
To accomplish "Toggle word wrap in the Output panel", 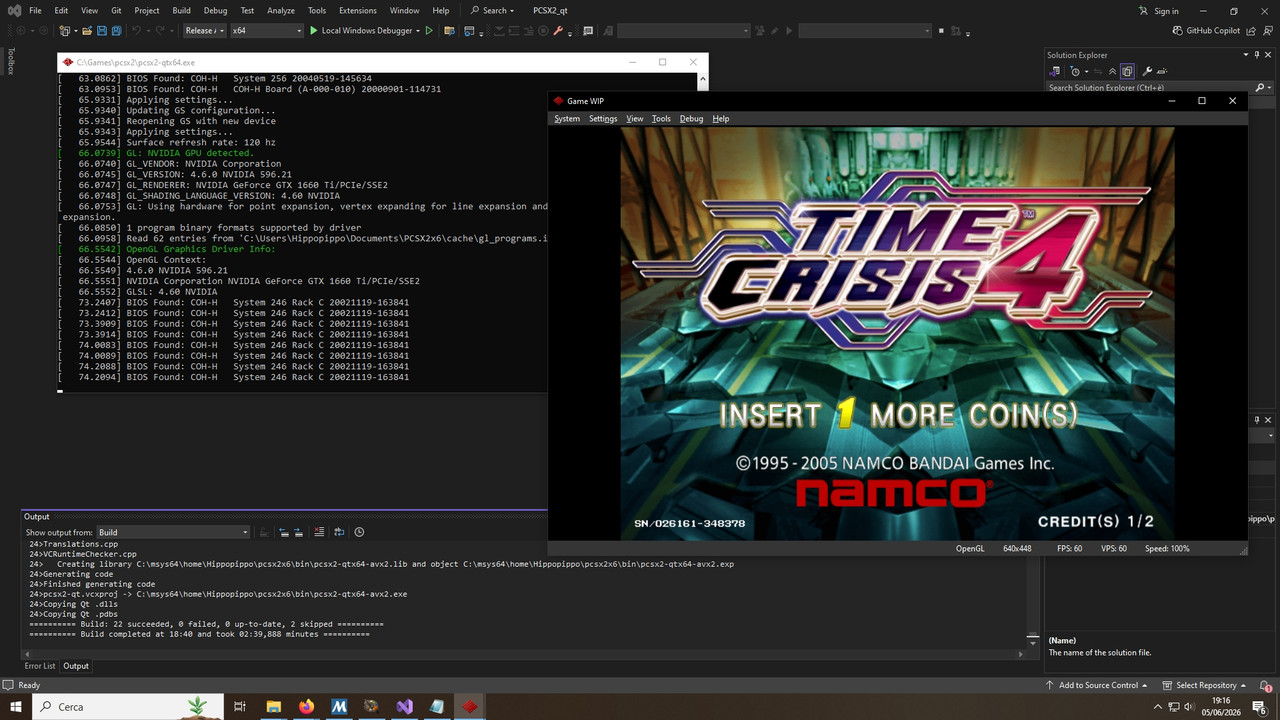I will coord(340,532).
